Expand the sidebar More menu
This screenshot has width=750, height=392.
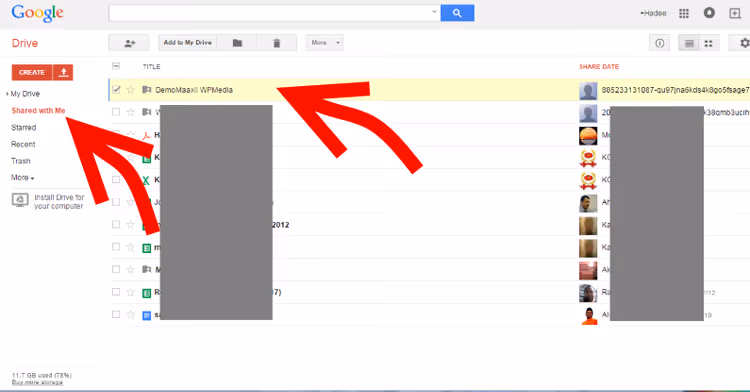coord(22,178)
